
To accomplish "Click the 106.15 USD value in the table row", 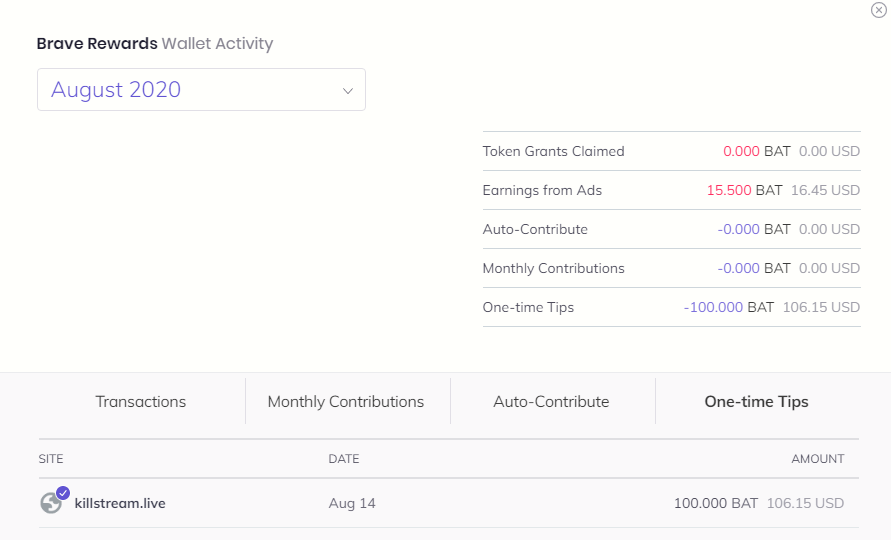I will coord(805,503).
